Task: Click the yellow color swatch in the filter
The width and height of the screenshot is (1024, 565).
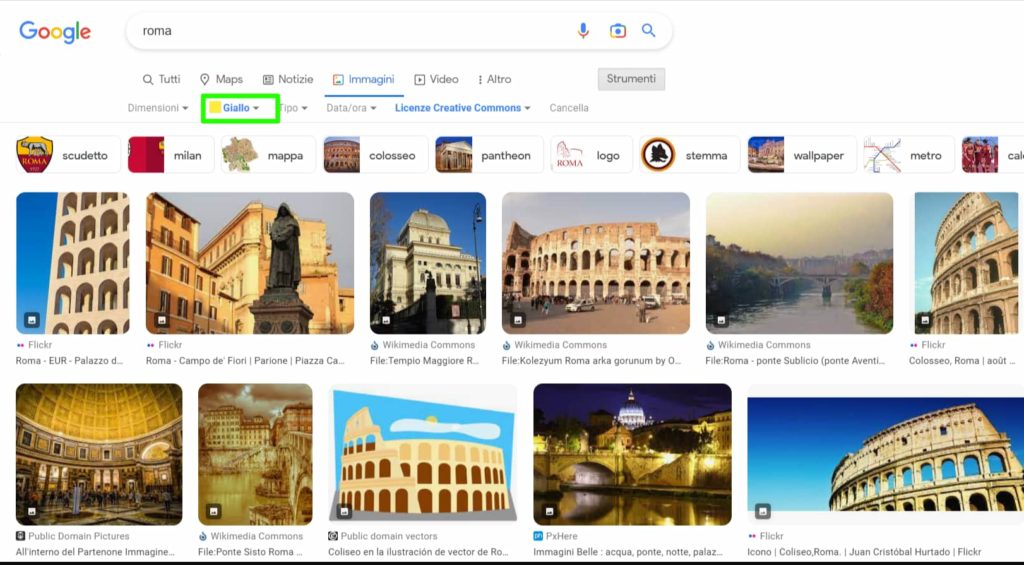Action: click(215, 108)
